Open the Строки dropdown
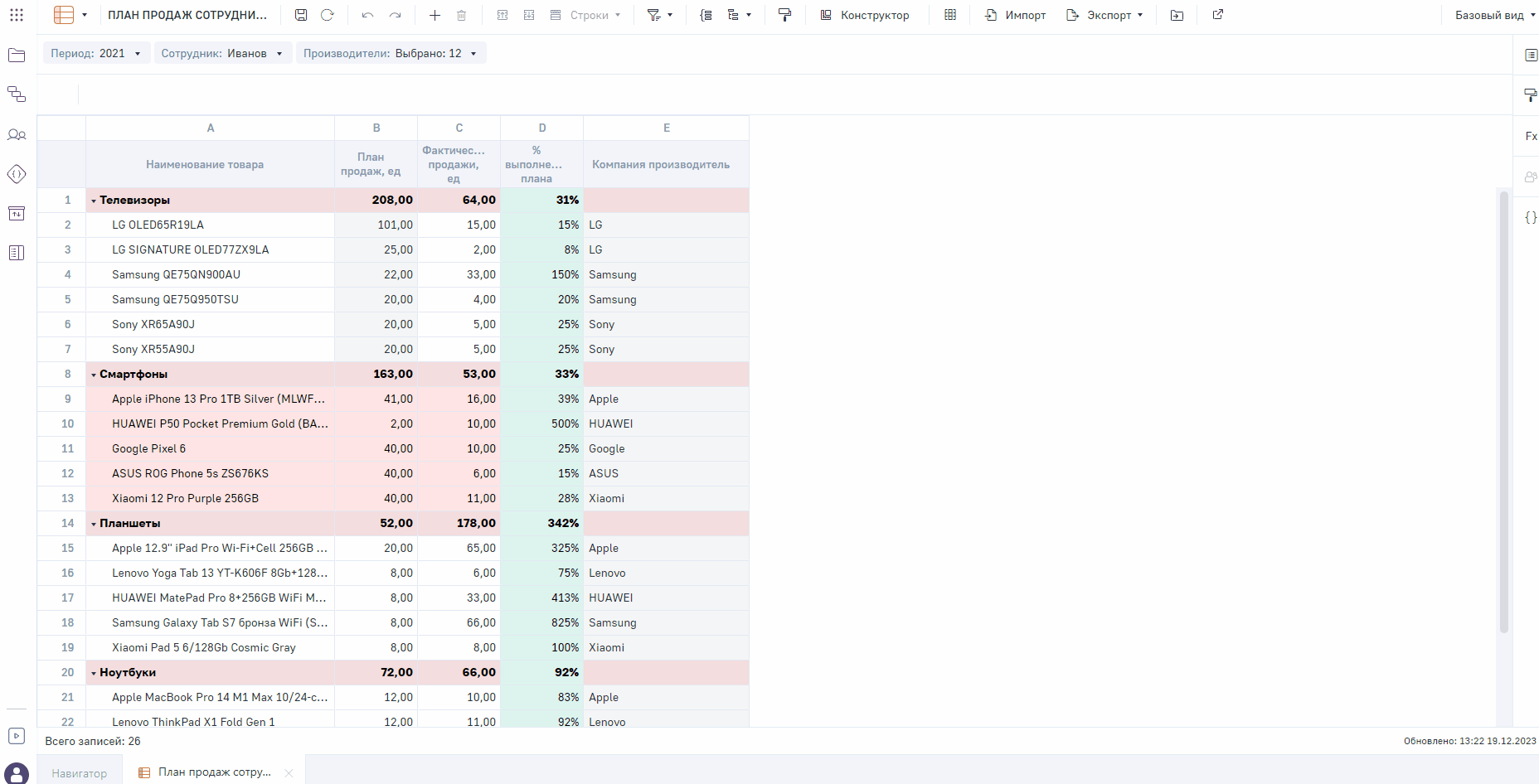 tap(585, 15)
